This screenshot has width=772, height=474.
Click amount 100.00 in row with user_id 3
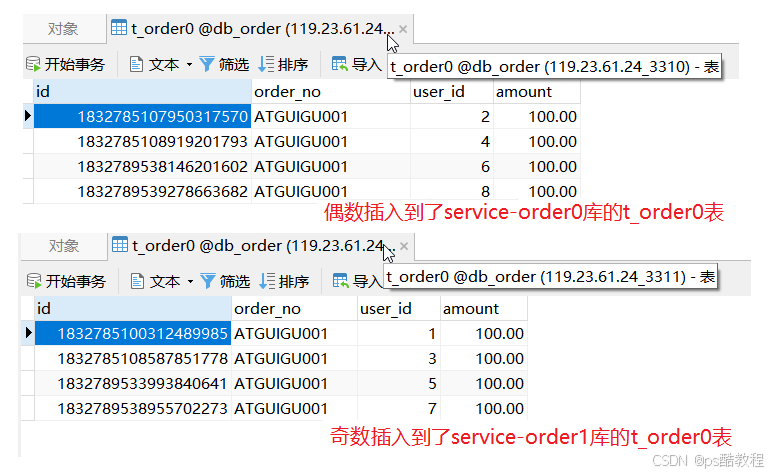483,359
